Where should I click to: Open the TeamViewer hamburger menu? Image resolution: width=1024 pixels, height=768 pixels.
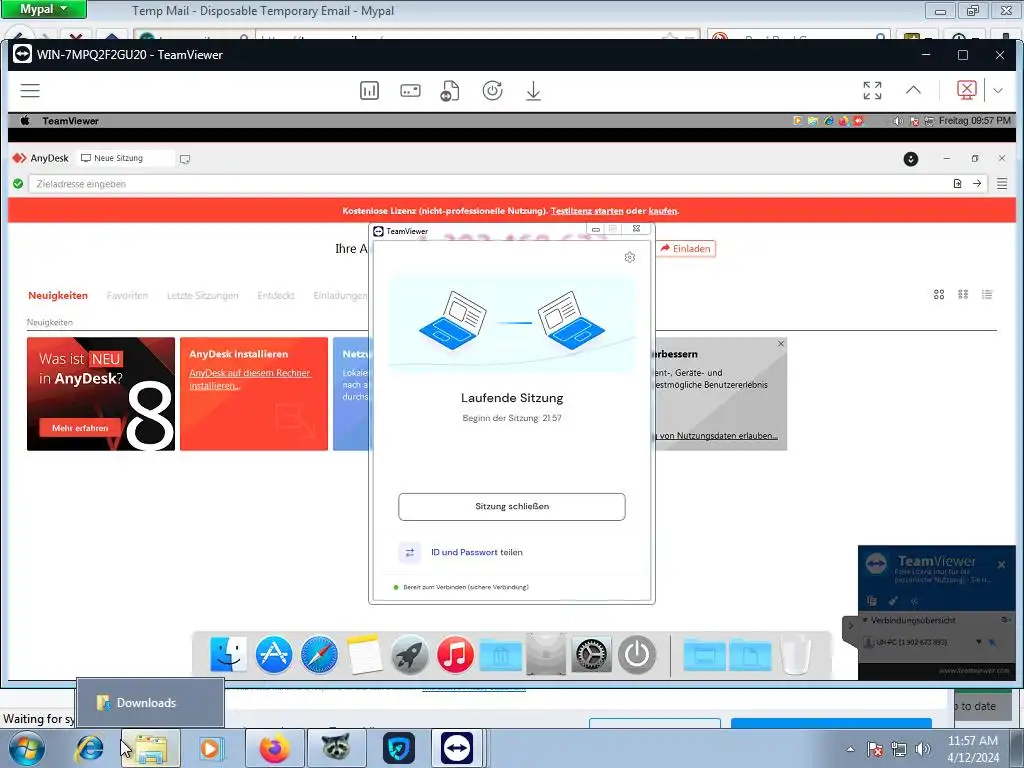pos(30,91)
